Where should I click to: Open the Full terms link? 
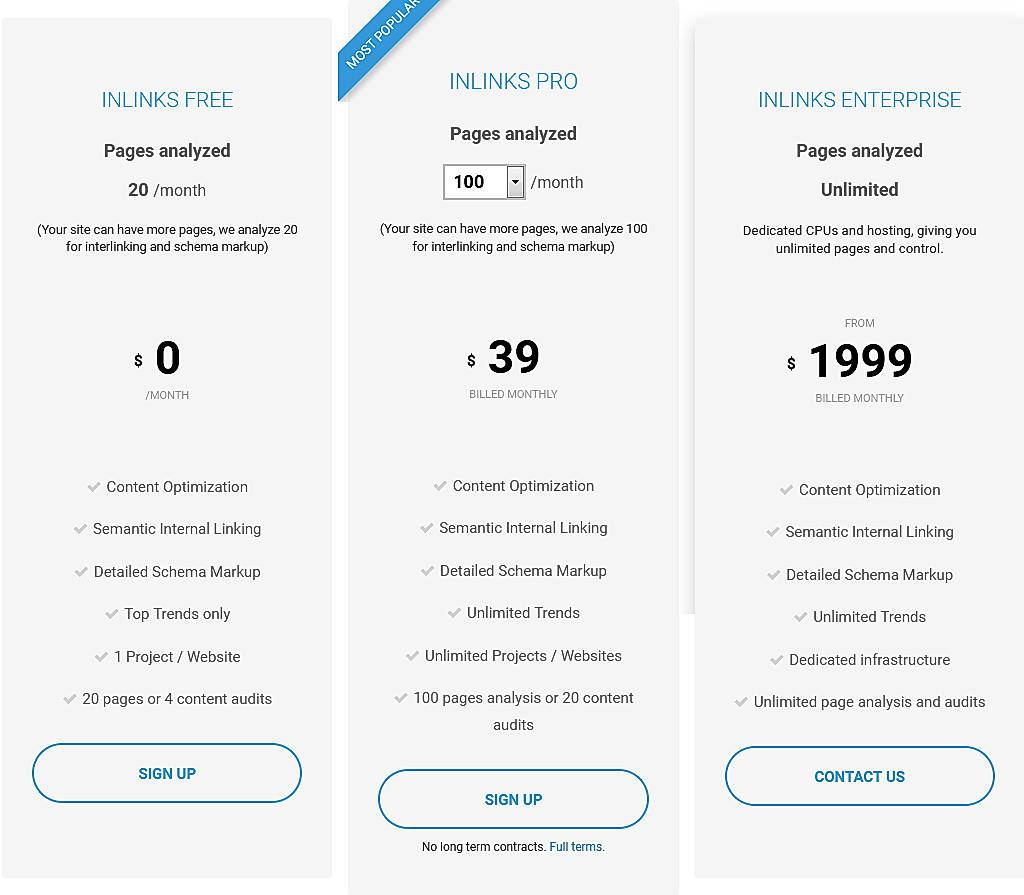click(x=576, y=846)
